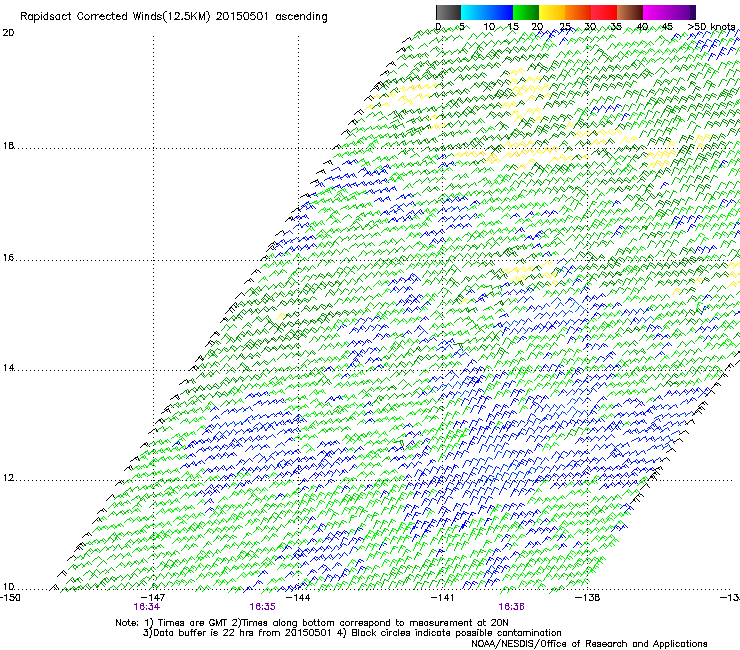Click the latitude axis label '14'
This screenshot has width=740, height=650.
click(8, 368)
